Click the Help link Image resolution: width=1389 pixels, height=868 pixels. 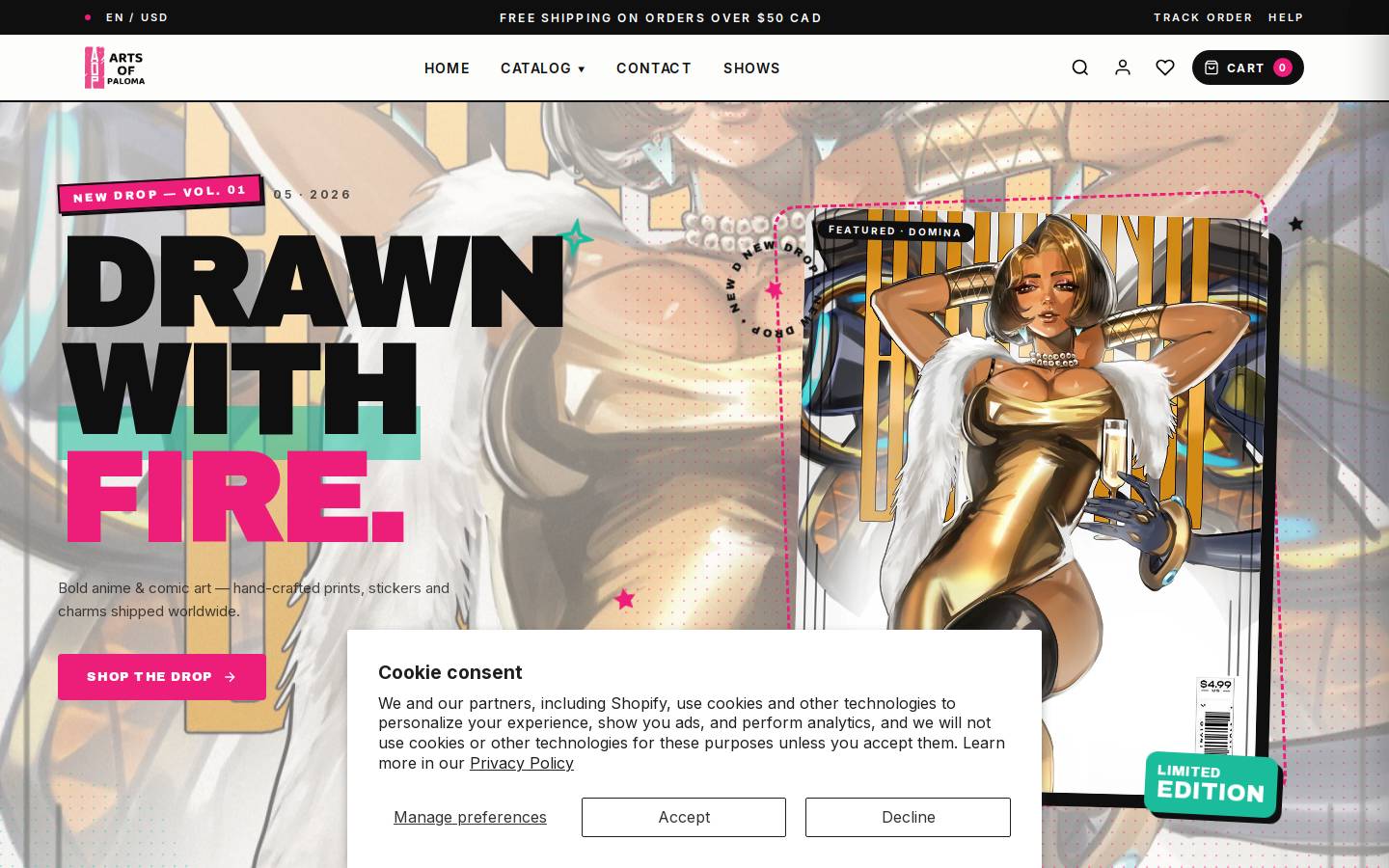coord(1286,17)
